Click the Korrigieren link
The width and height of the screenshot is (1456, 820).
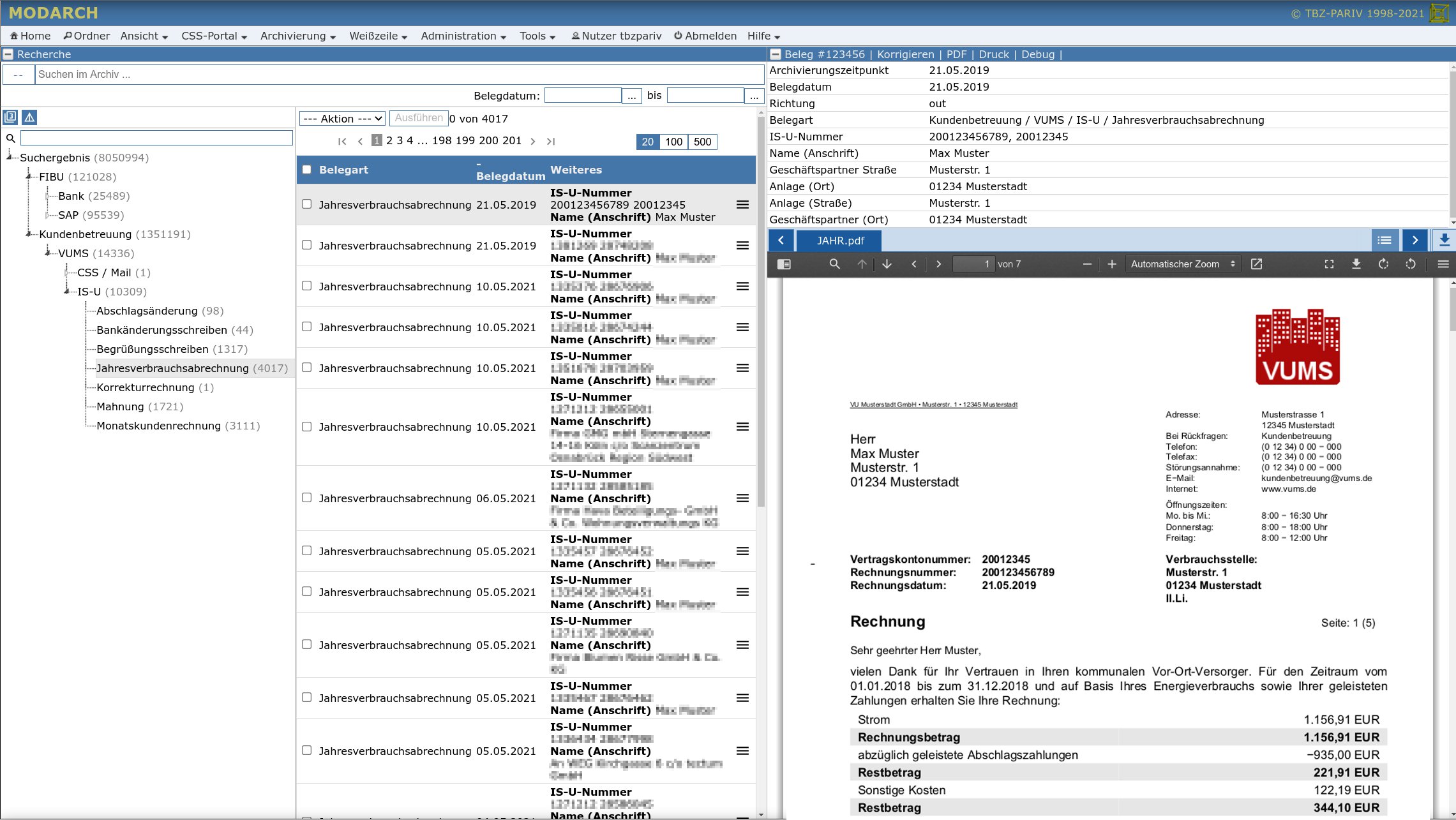point(905,55)
